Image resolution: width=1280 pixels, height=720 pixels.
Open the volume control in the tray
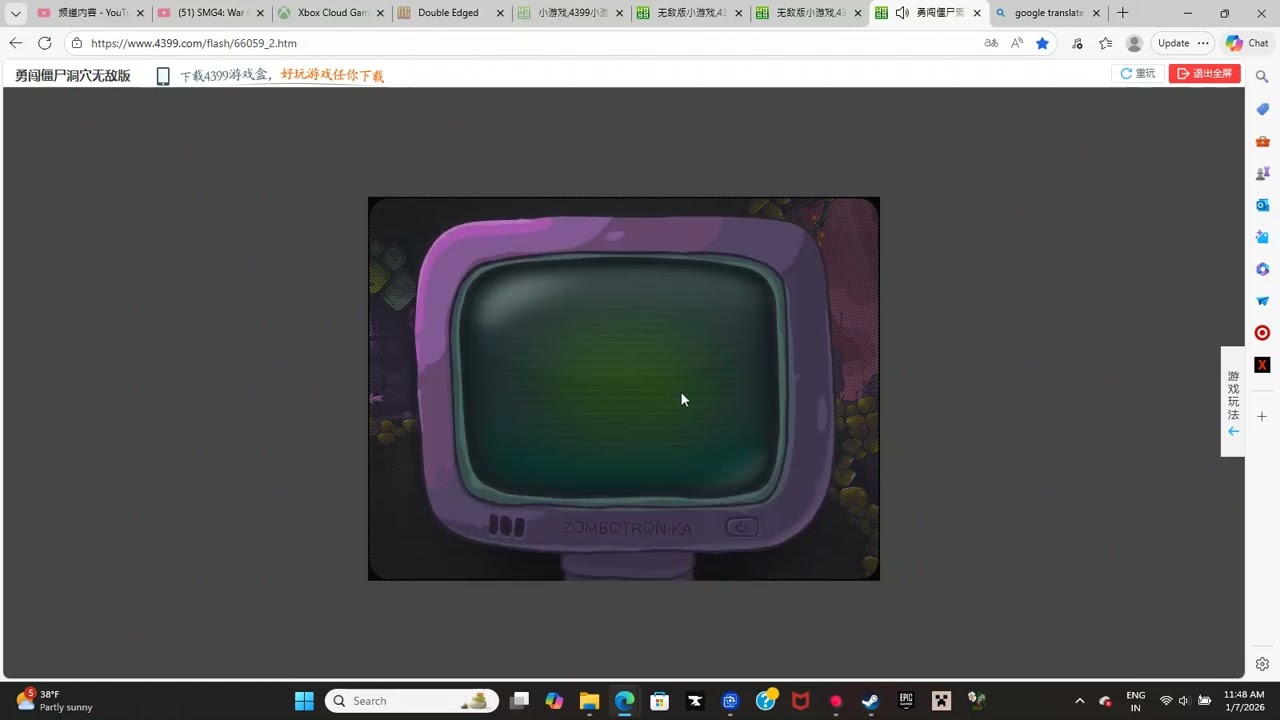[1184, 701]
